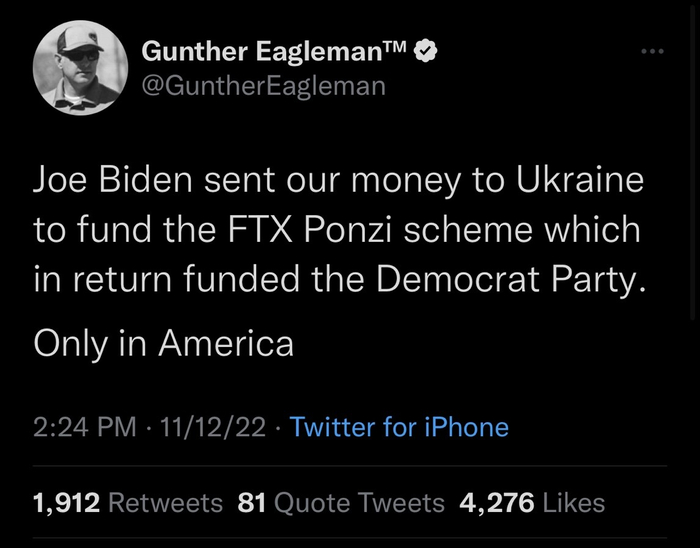This screenshot has width=700, height=548.
Task: Open the tweet's three-dot more options menu
Action: tap(652, 50)
